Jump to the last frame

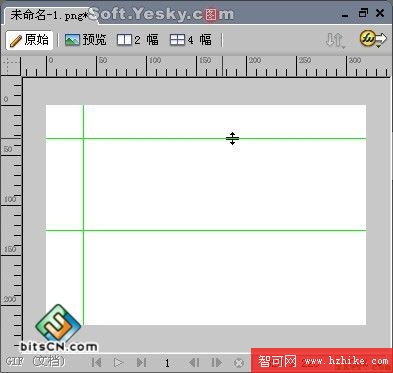(x=141, y=362)
